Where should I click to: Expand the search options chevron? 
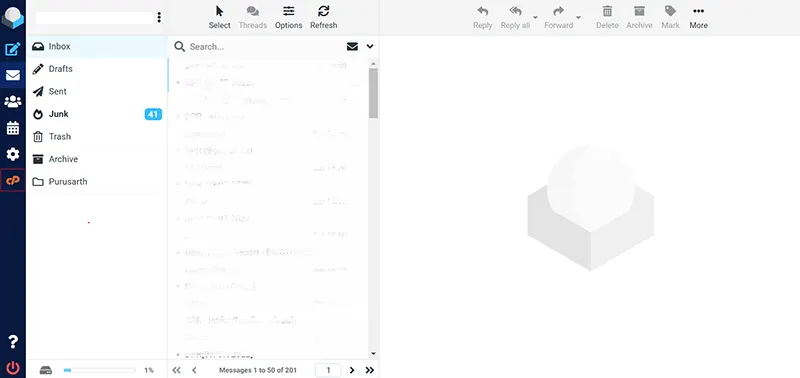pos(370,46)
